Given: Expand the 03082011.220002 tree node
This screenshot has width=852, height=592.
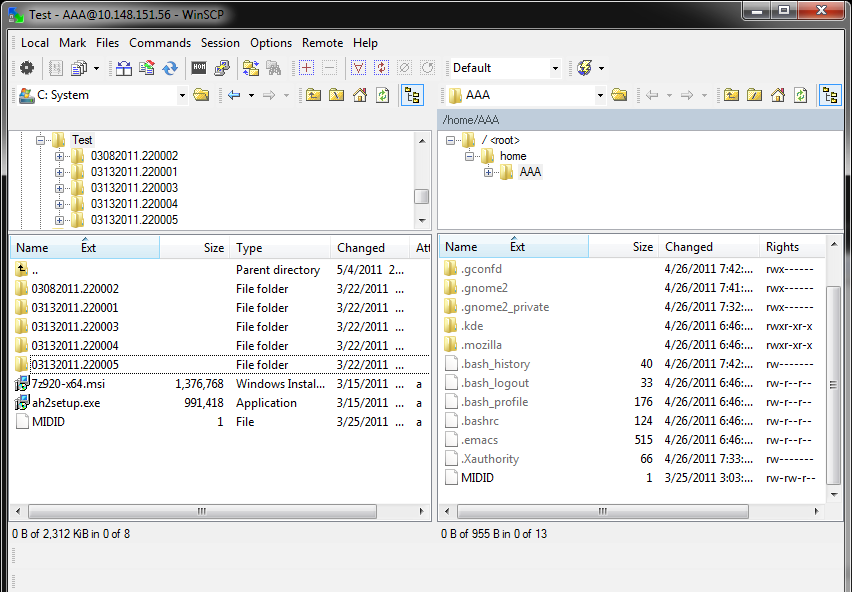Looking at the screenshot, I should pos(60,156).
